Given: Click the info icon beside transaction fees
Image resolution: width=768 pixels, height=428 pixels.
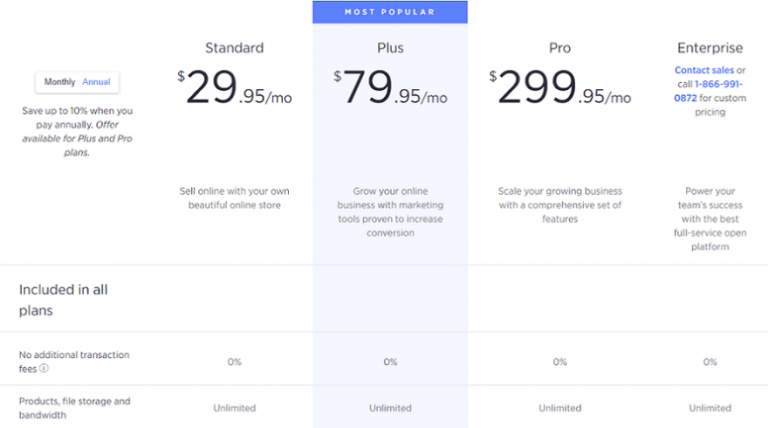Looking at the screenshot, I should click(x=44, y=368).
